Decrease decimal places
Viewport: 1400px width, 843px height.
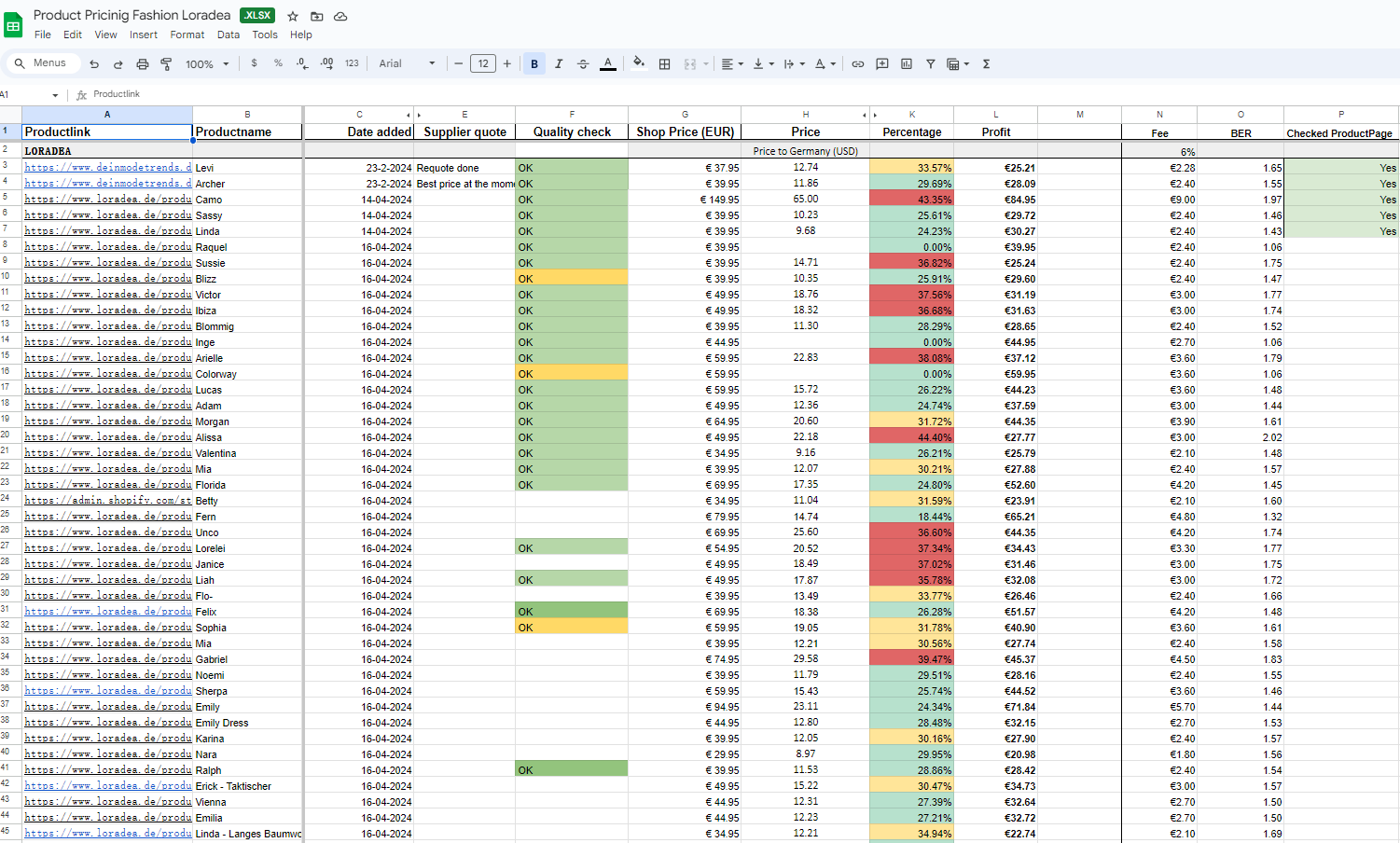pos(302,63)
